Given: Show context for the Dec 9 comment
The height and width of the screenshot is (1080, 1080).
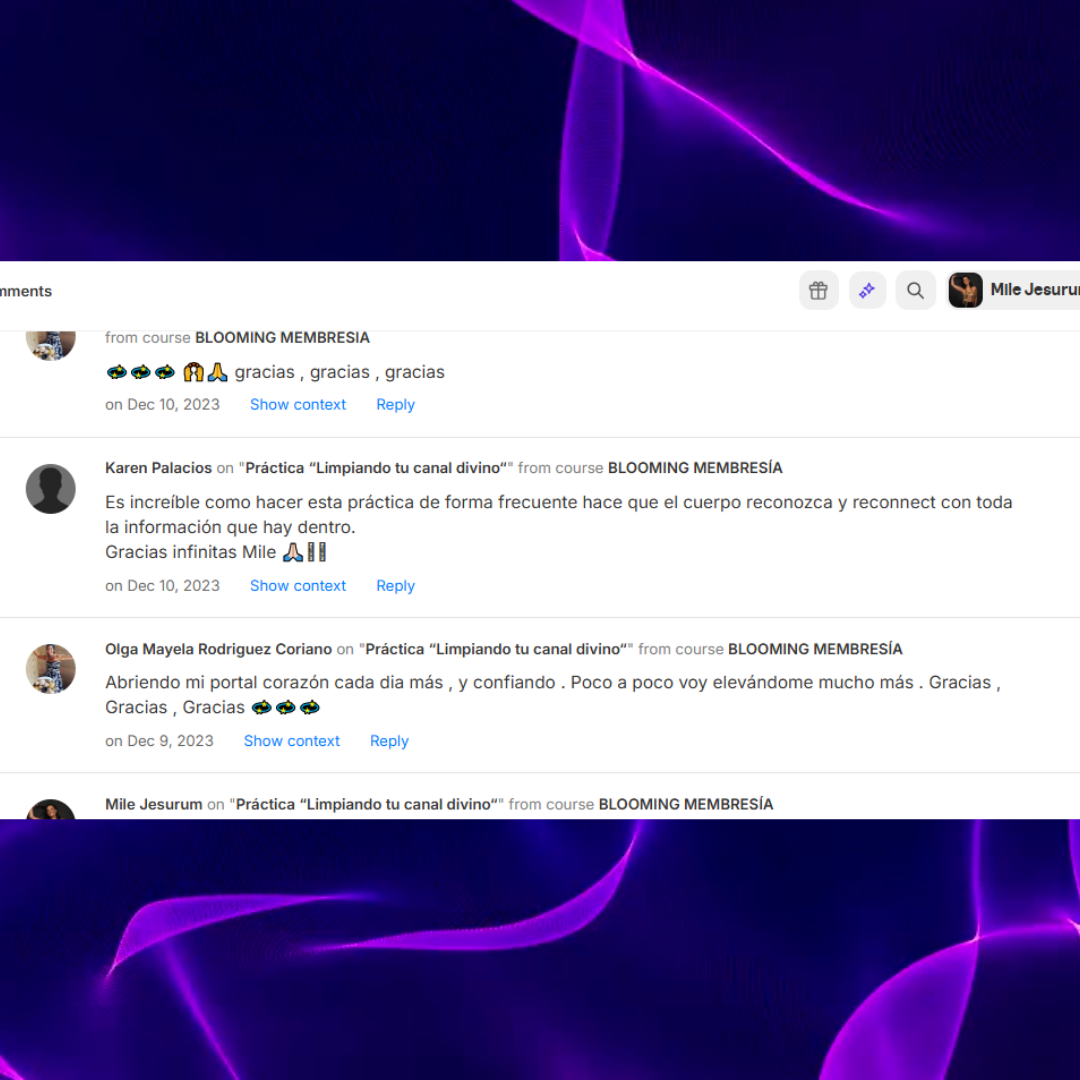Looking at the screenshot, I should [x=291, y=741].
